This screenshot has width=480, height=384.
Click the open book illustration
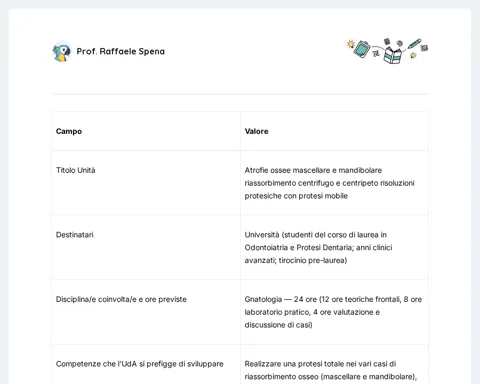pos(392,55)
